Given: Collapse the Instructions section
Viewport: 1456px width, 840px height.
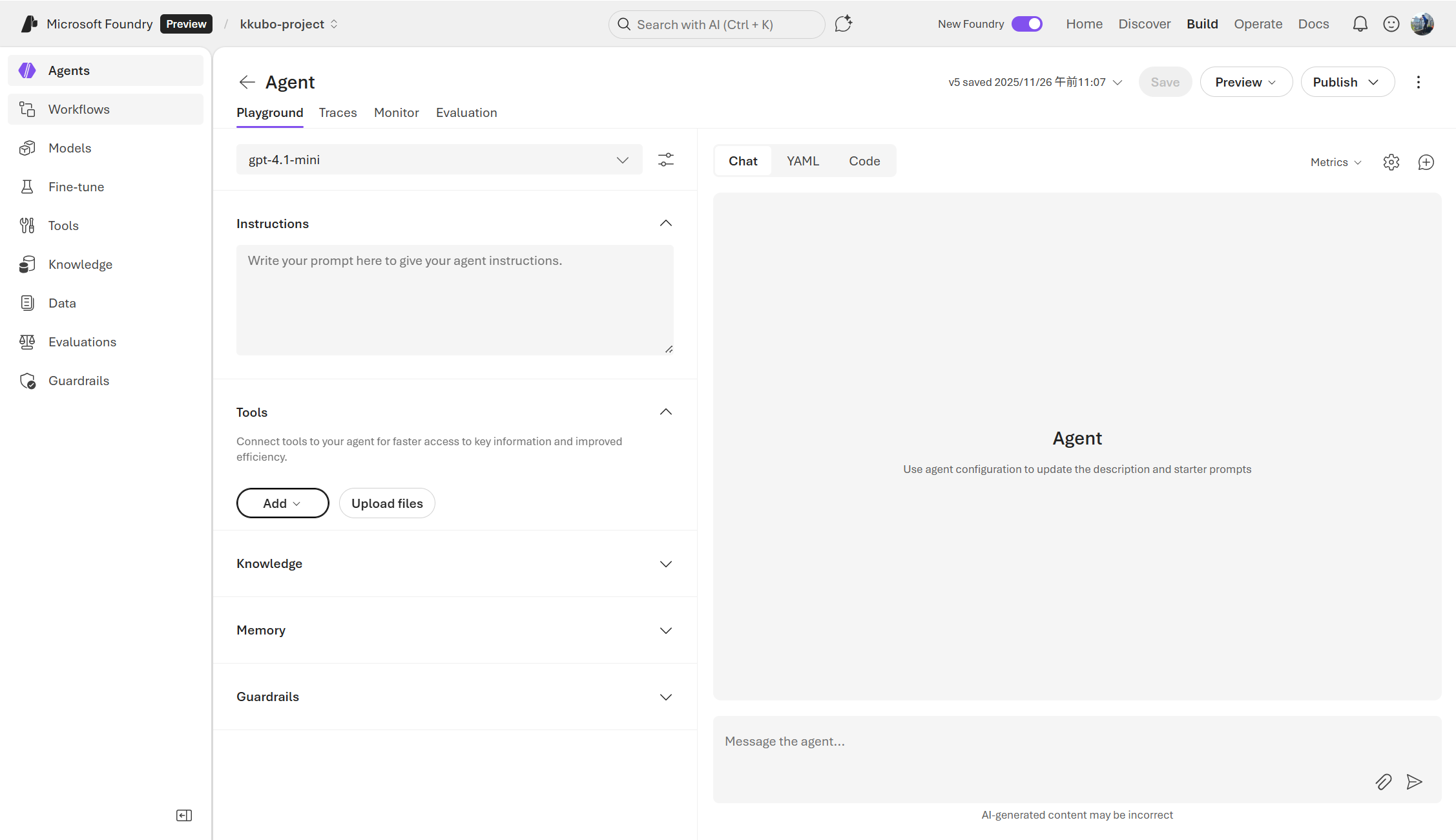Looking at the screenshot, I should [665, 224].
